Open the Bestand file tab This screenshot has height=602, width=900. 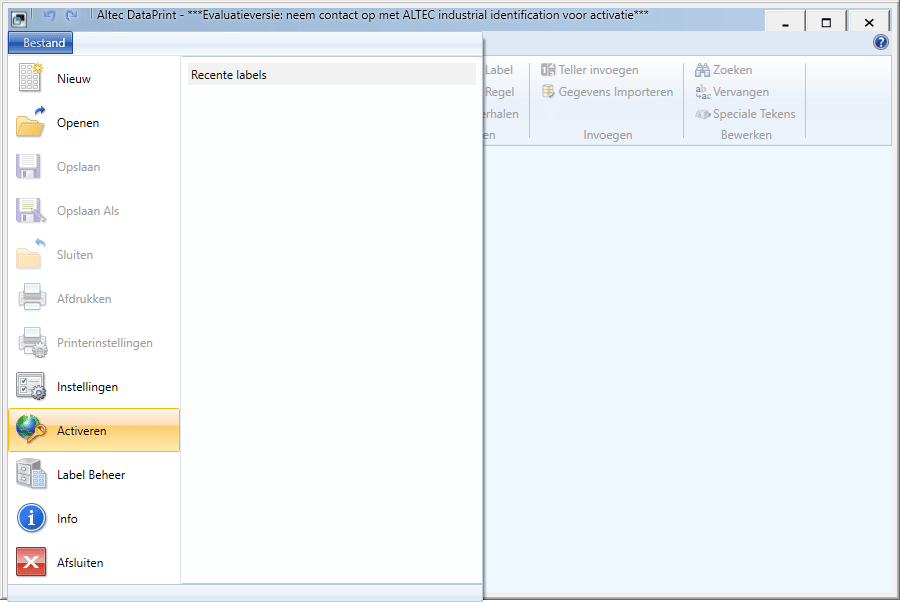click(41, 43)
